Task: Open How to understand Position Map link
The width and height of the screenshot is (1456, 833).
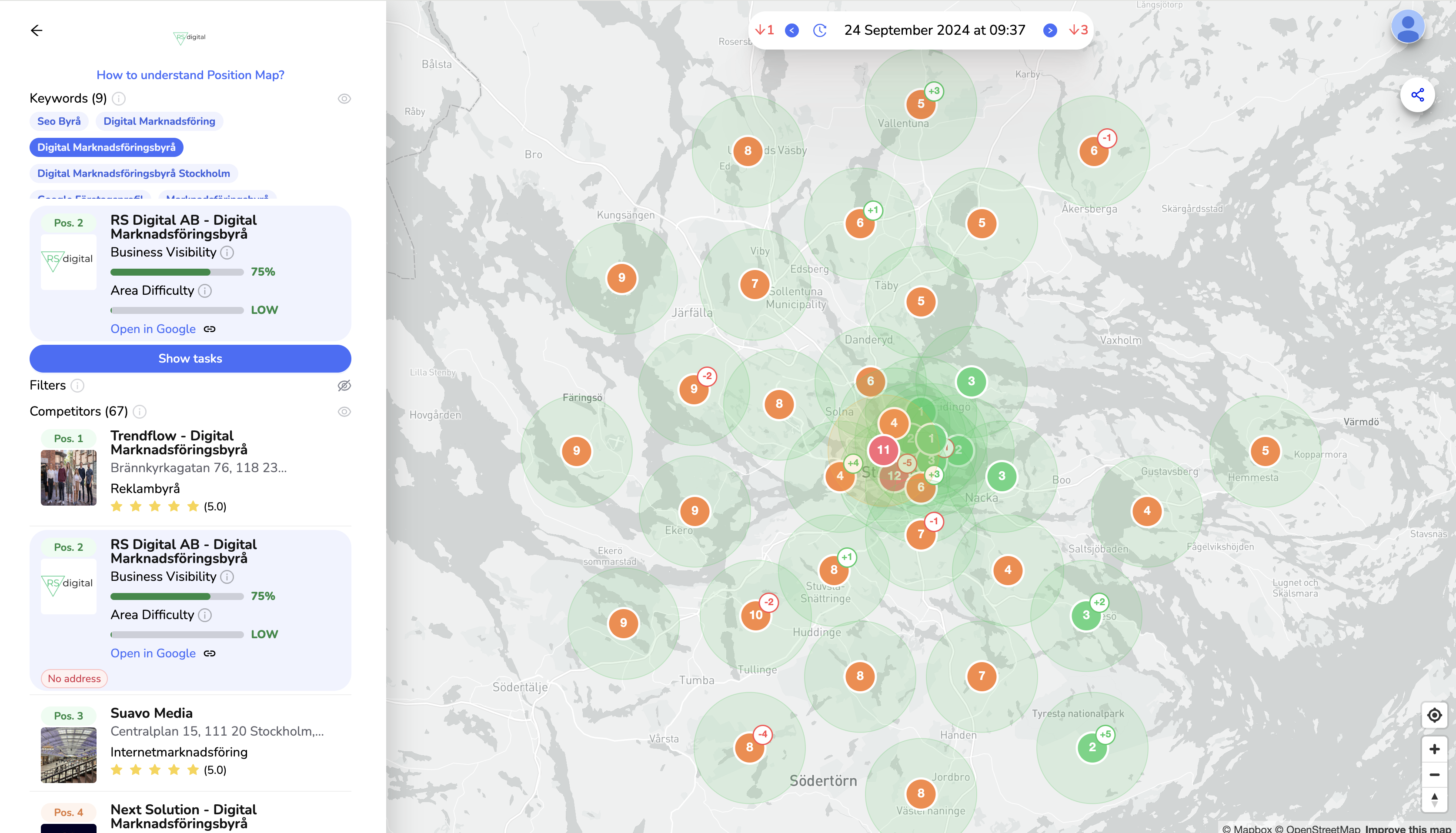Action: coord(190,75)
